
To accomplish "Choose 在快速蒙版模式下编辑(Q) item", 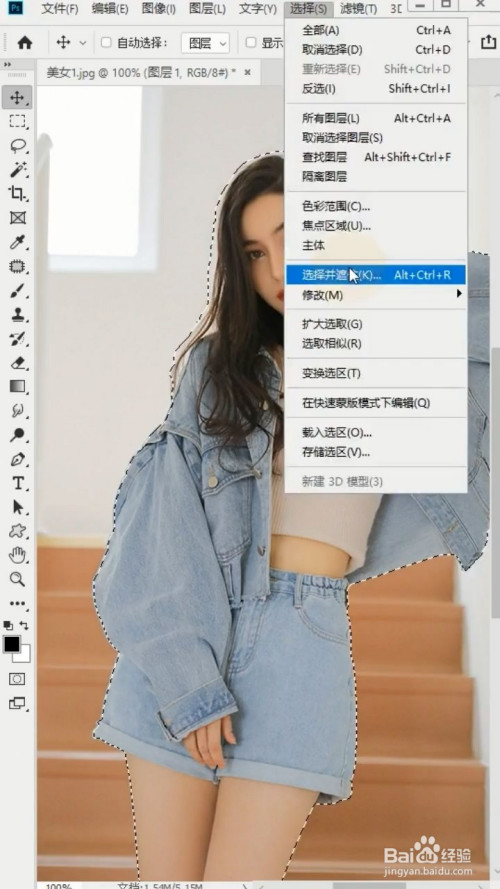I will 375,403.
